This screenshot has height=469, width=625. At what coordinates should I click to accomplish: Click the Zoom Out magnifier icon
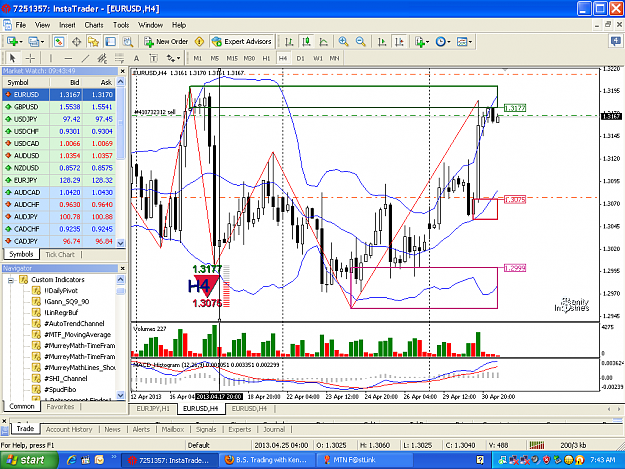(360, 41)
